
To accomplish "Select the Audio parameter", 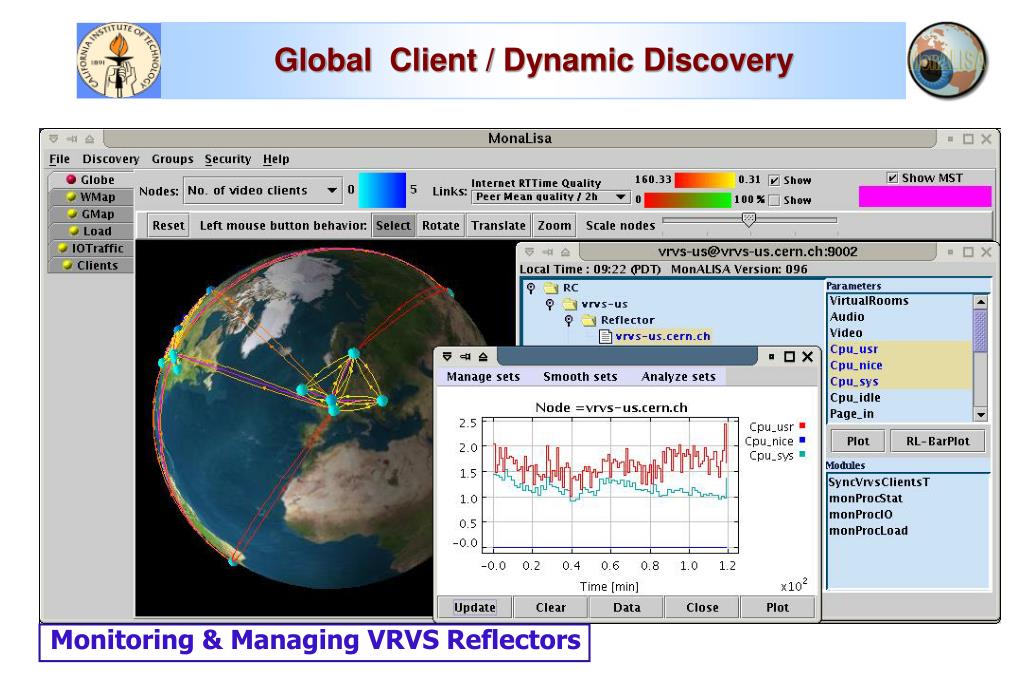I will click(x=901, y=317).
